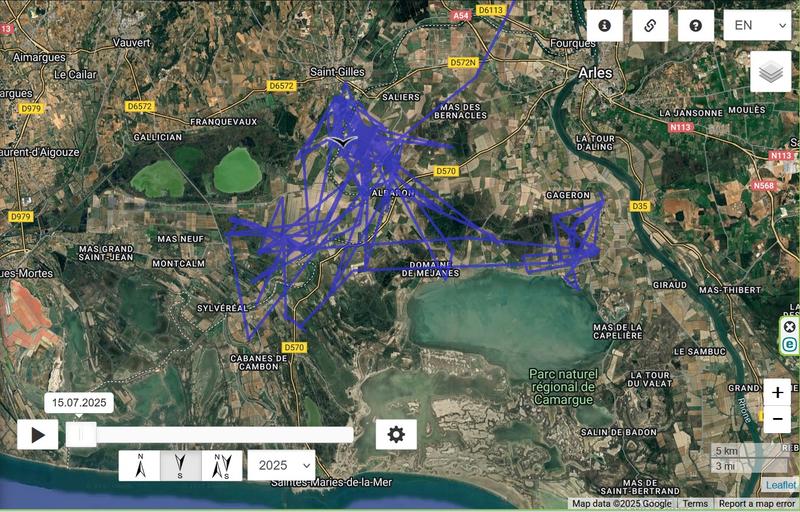The image size is (800, 512).
Task: Click the 5 km scale bar
Action: click(x=749, y=451)
